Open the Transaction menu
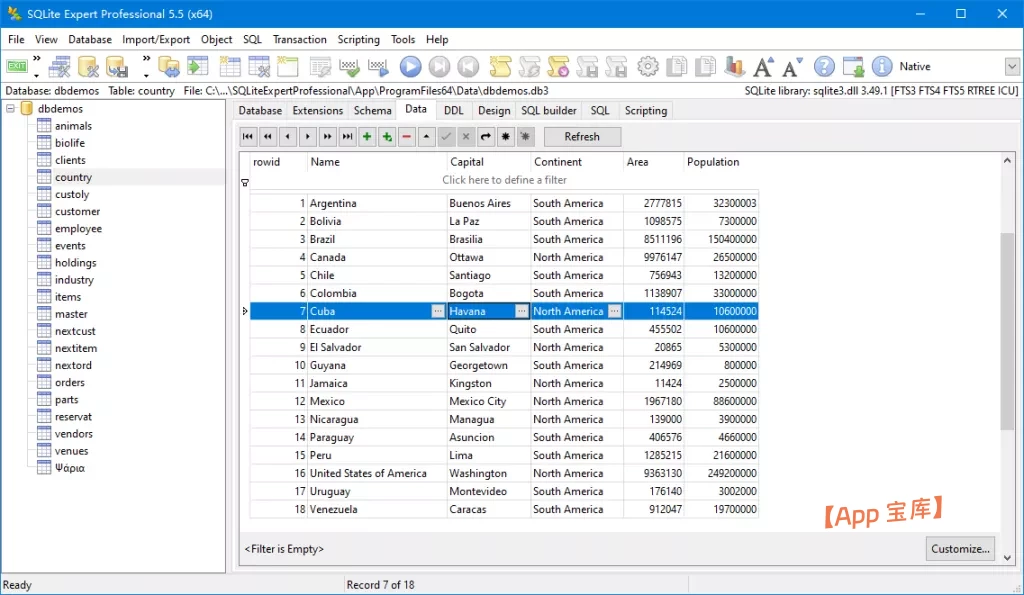Screen dimensions: 1024x595 coord(299,40)
